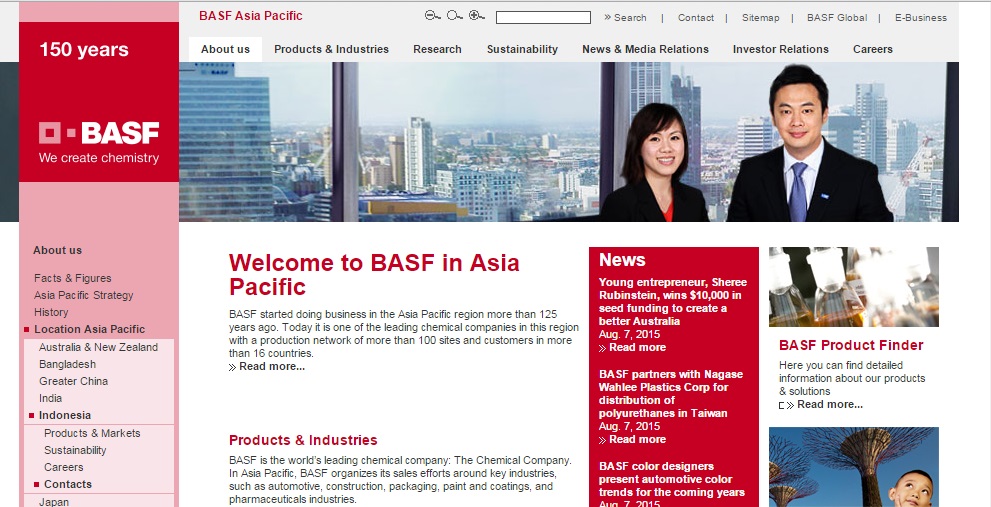Open the News & Media Relations menu
The image size is (991, 507).
click(645, 49)
